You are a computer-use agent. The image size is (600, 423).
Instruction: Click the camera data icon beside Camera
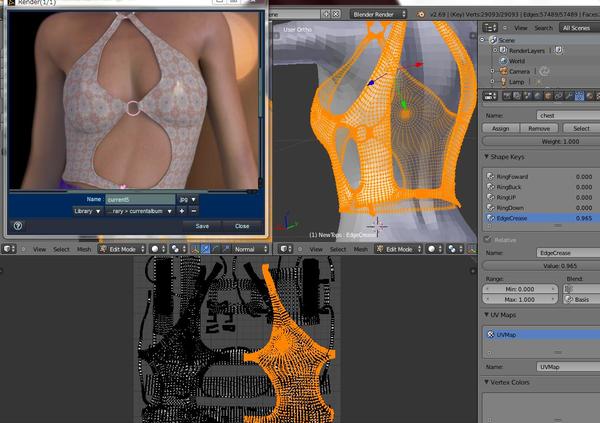tap(544, 71)
